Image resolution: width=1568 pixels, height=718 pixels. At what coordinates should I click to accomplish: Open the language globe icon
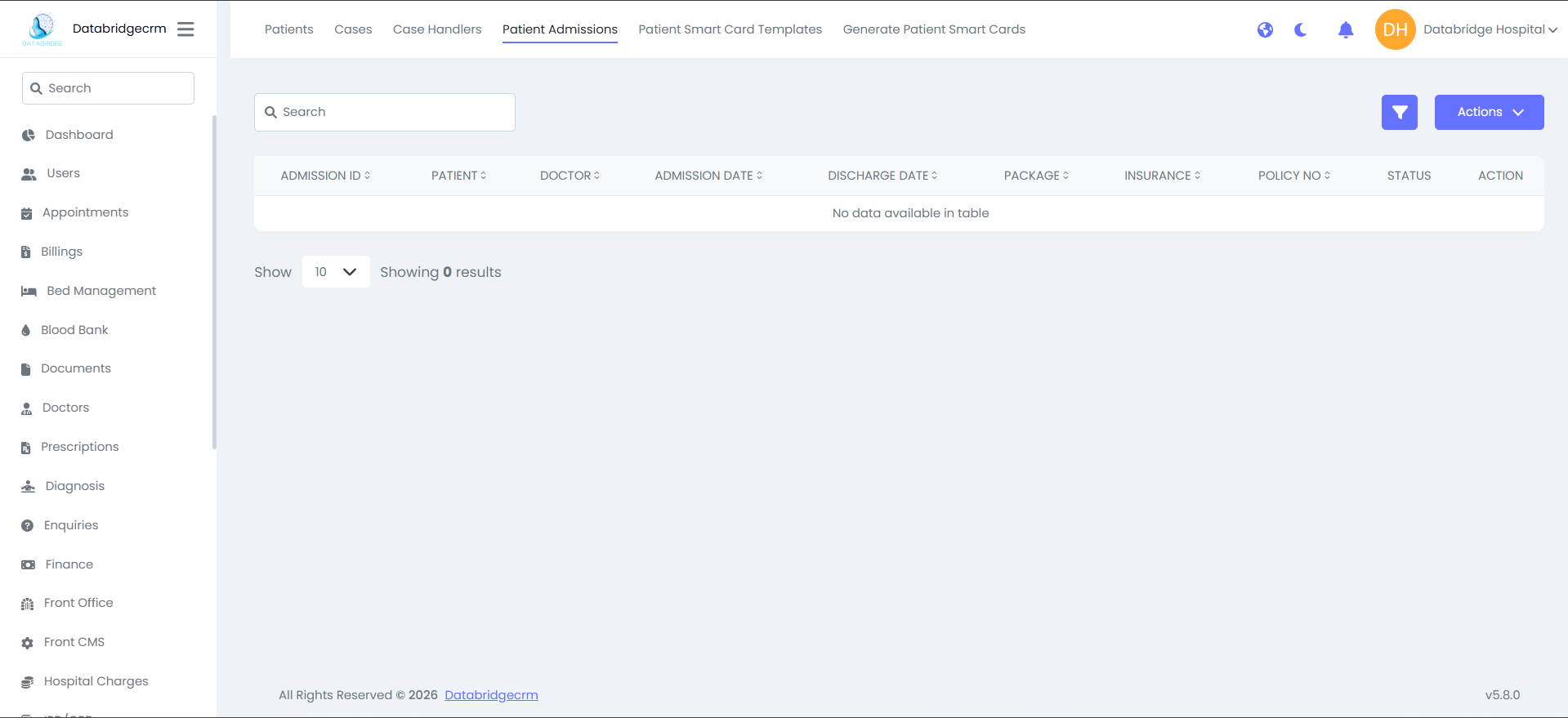pyautogui.click(x=1265, y=30)
